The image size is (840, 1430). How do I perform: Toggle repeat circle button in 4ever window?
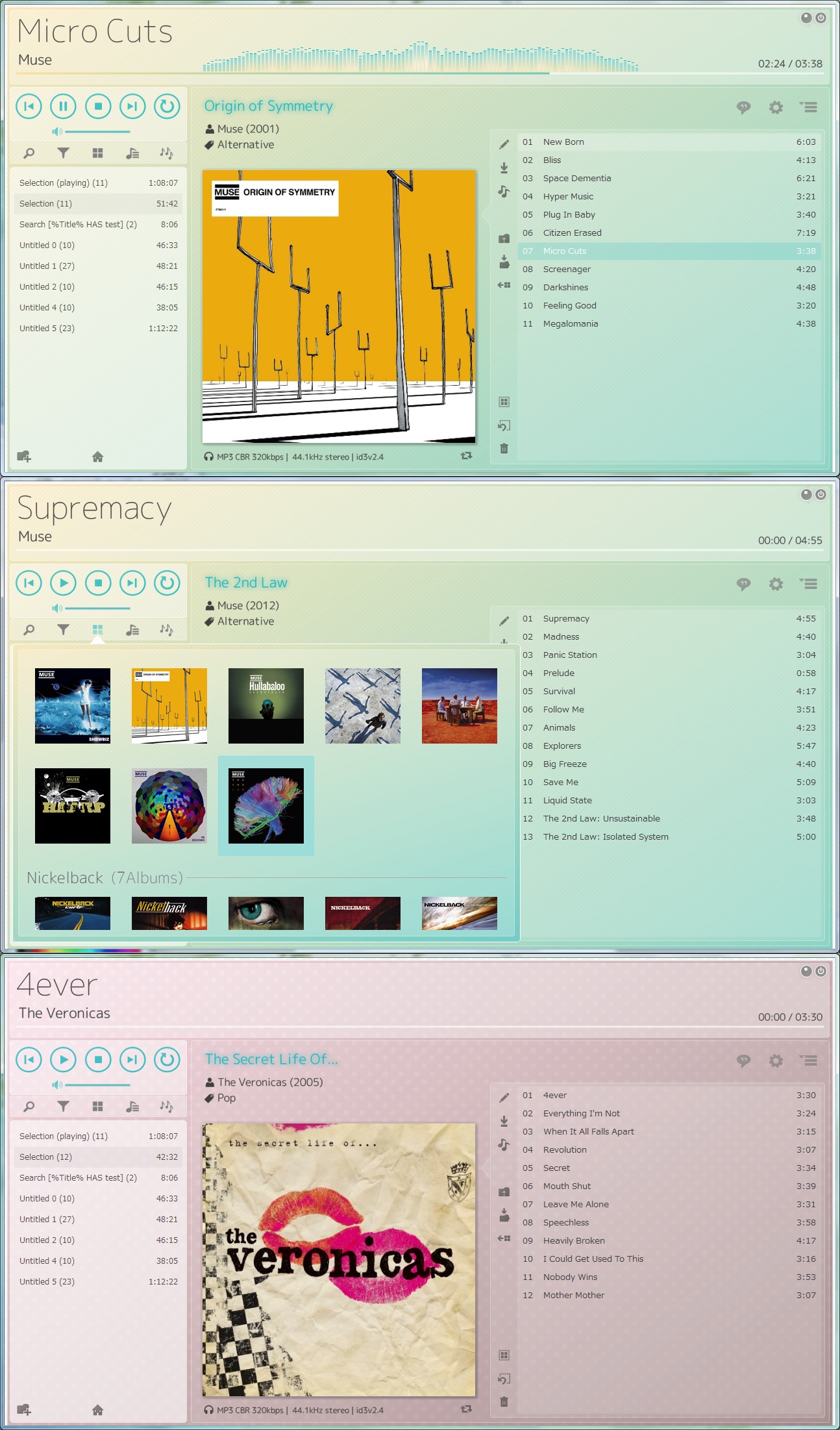[167, 1059]
